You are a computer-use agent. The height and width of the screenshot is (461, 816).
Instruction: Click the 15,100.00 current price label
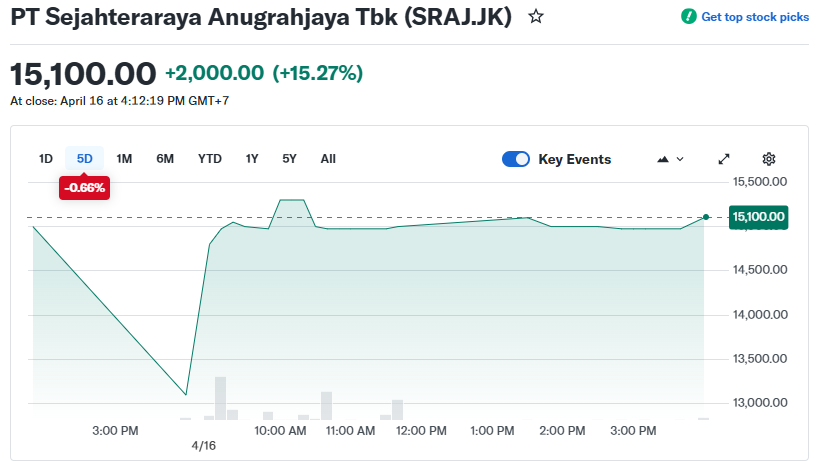[760, 216]
